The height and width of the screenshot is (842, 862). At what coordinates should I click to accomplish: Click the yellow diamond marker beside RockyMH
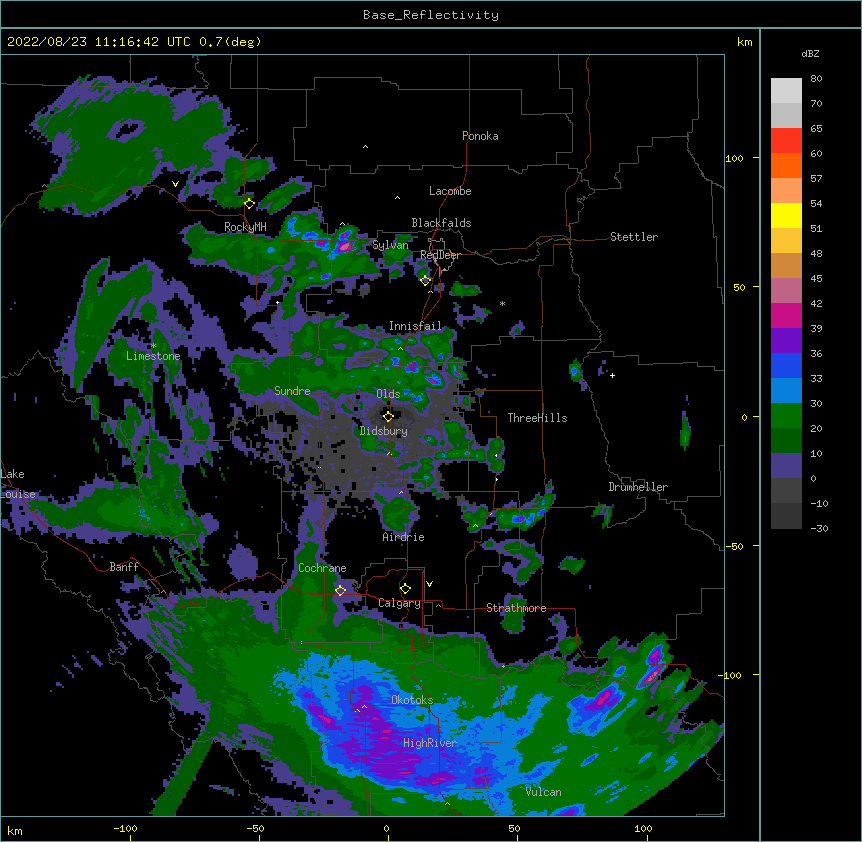[x=250, y=204]
